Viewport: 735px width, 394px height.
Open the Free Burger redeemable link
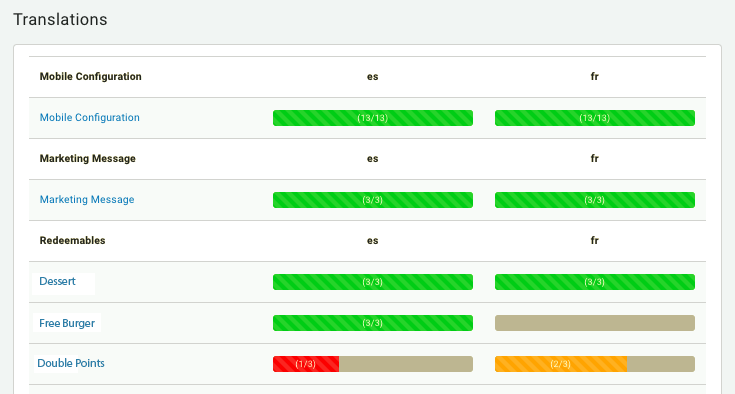coord(67,323)
